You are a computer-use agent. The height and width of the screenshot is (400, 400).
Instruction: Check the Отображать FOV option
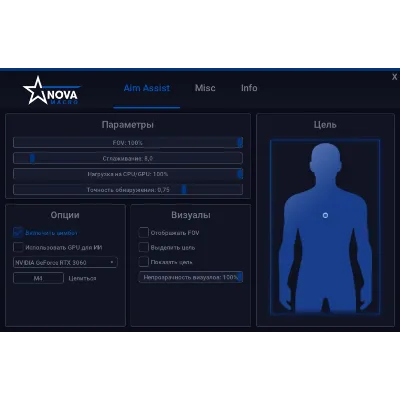coord(143,232)
